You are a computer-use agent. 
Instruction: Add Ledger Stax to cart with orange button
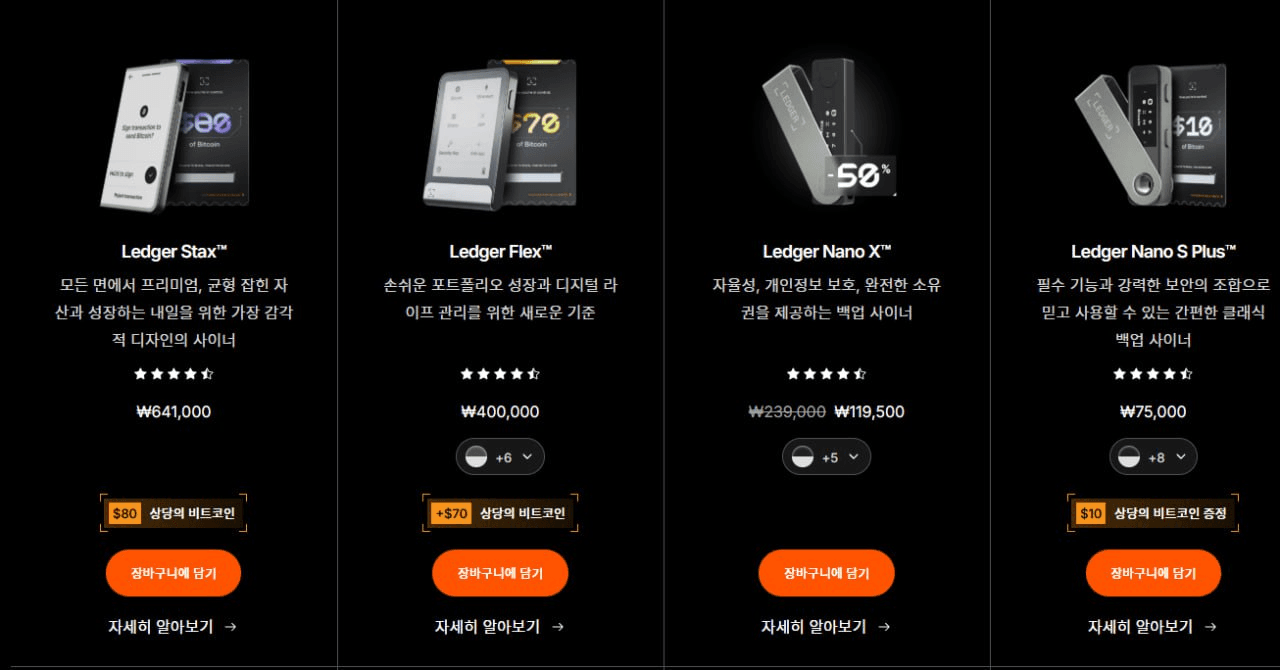pyautogui.click(x=173, y=573)
